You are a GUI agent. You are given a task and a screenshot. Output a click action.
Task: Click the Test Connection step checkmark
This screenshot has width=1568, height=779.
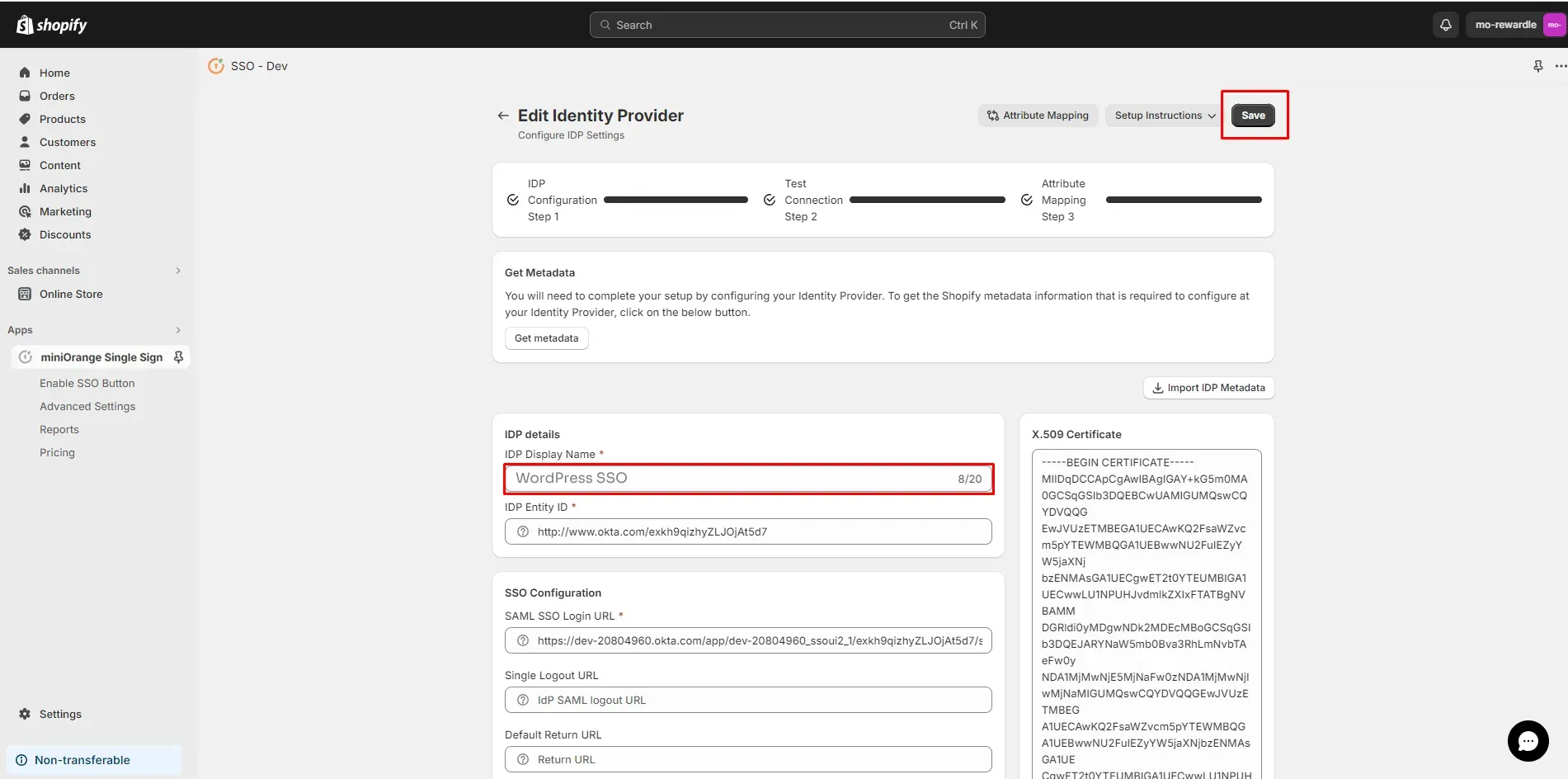(x=770, y=200)
